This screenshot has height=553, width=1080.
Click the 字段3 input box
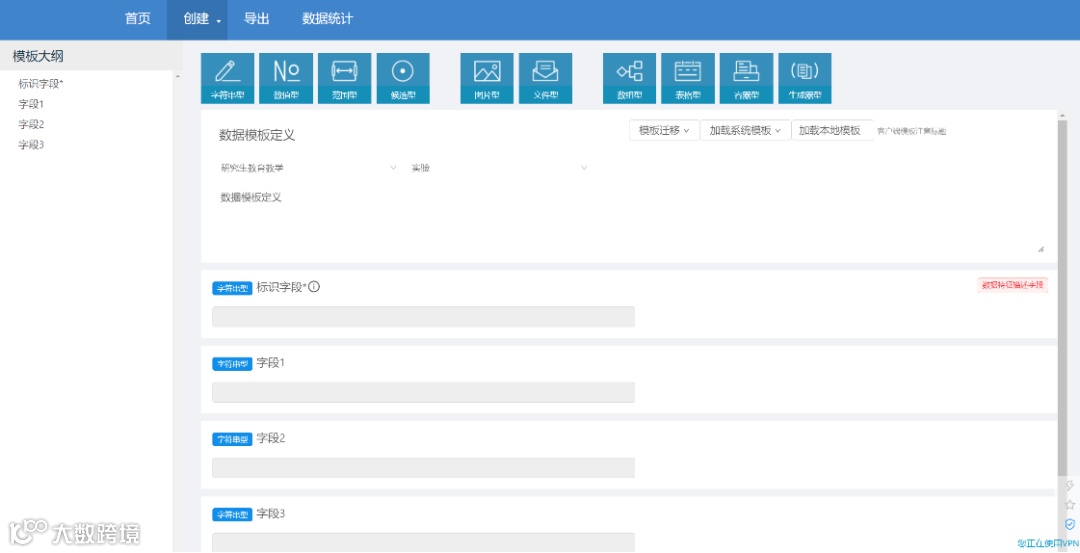tap(423, 542)
